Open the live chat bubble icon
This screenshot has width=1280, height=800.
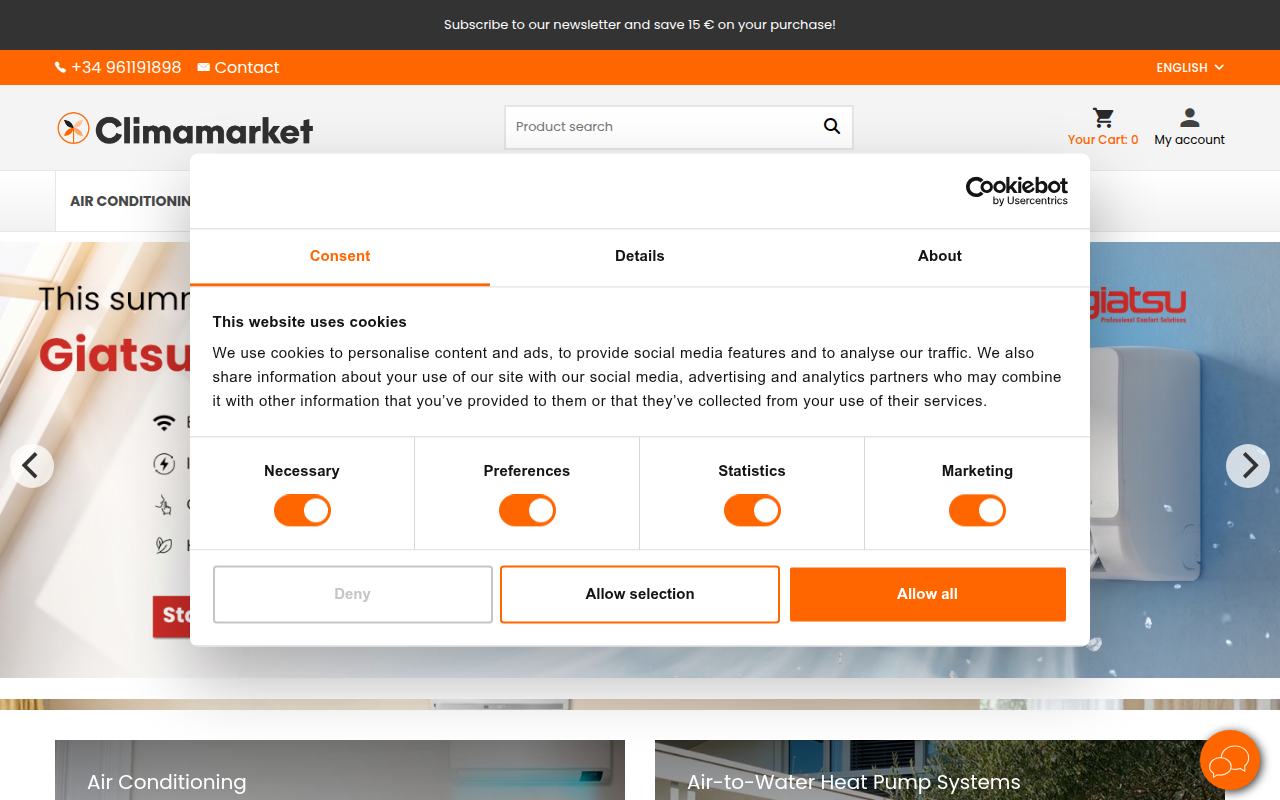(1230, 761)
